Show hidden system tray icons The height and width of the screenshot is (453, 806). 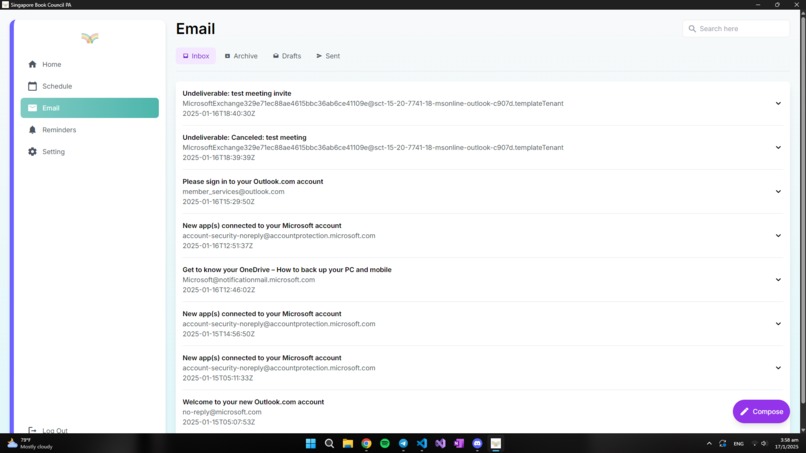pyautogui.click(x=709, y=443)
